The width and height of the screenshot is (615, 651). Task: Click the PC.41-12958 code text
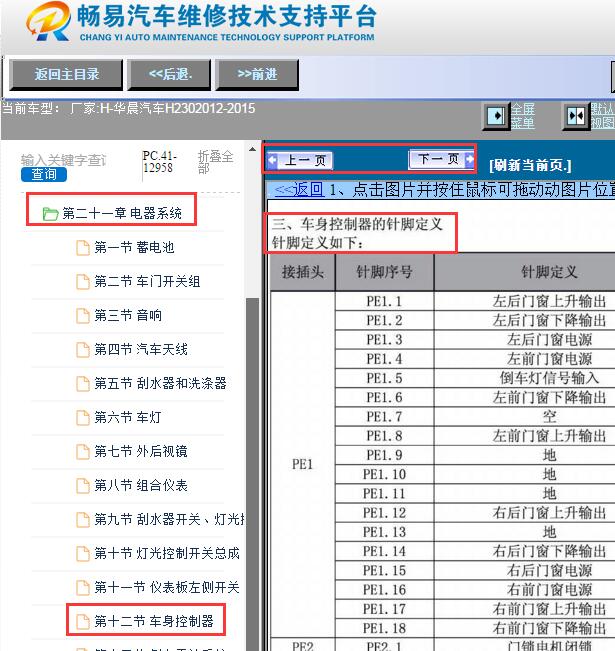pos(160,162)
